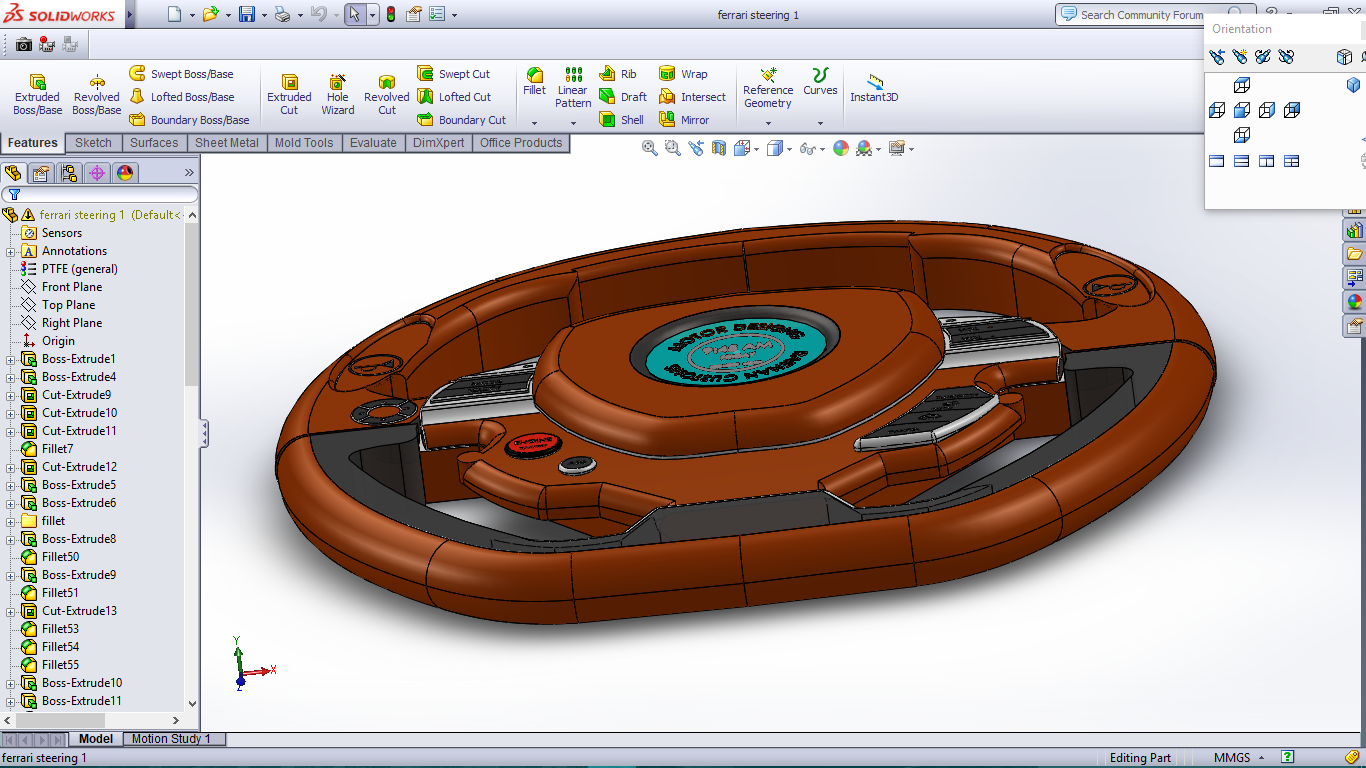Select the Extruded Boss/Base tool

(x=37, y=94)
